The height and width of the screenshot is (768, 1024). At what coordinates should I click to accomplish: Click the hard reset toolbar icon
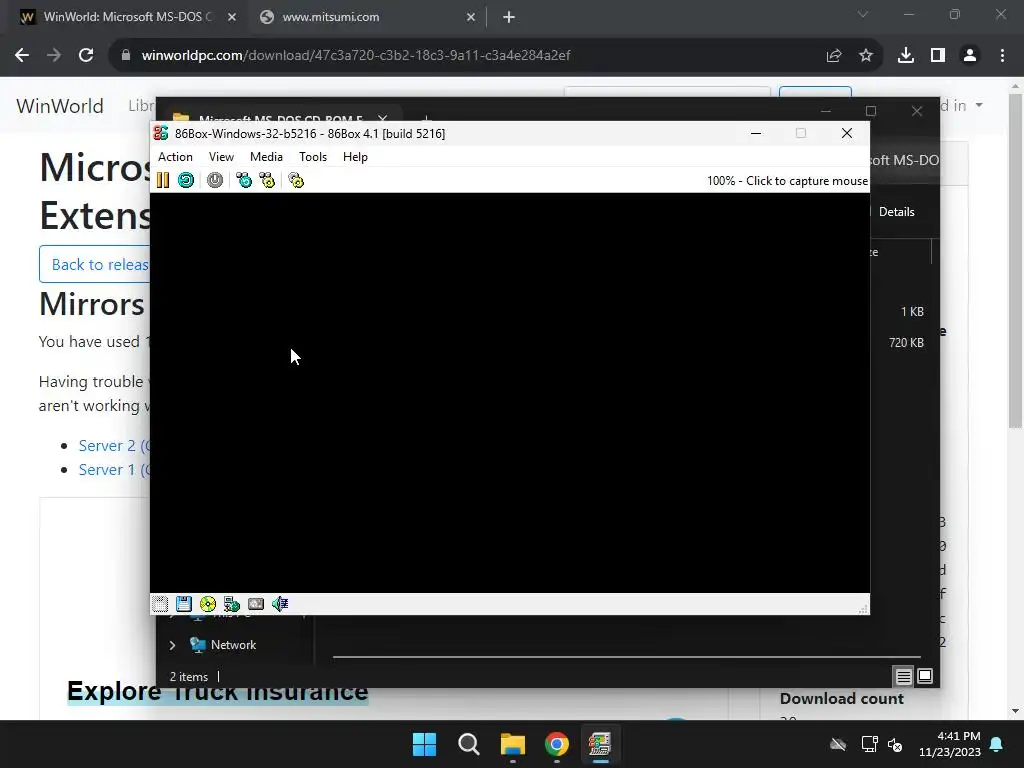pos(186,180)
